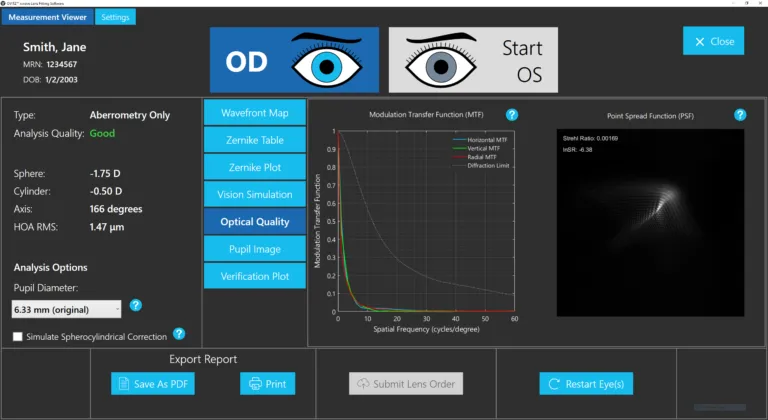Click the help icon beside Modulation Transfer Function

(x=512, y=115)
